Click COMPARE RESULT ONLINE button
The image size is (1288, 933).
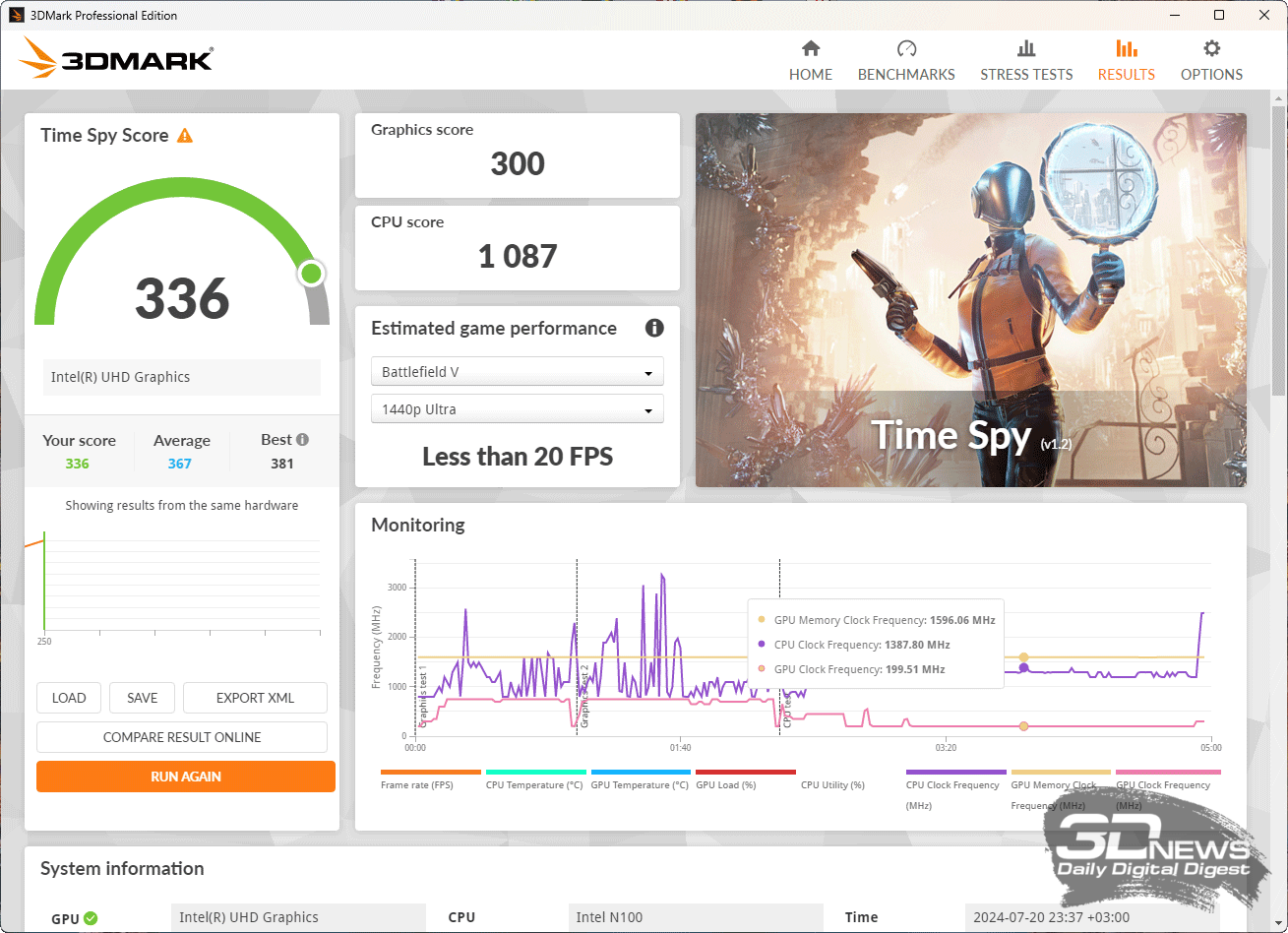[182, 737]
